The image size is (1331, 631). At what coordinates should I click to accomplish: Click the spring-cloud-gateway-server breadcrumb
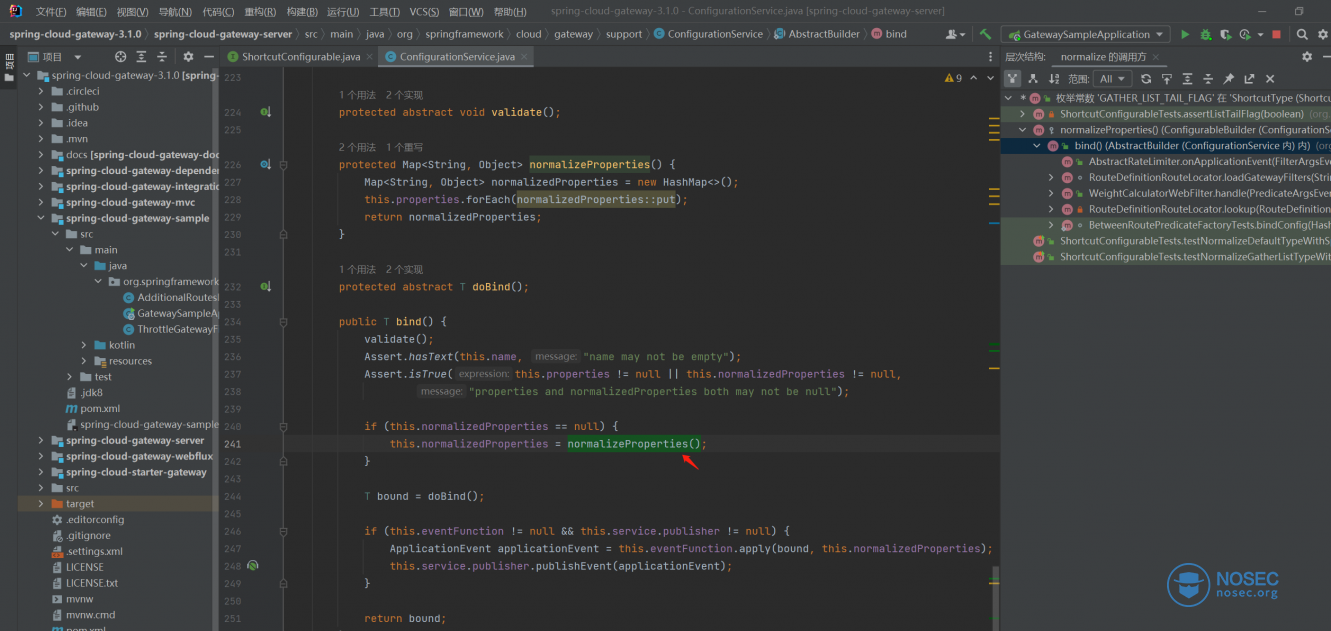pyautogui.click(x=222, y=34)
